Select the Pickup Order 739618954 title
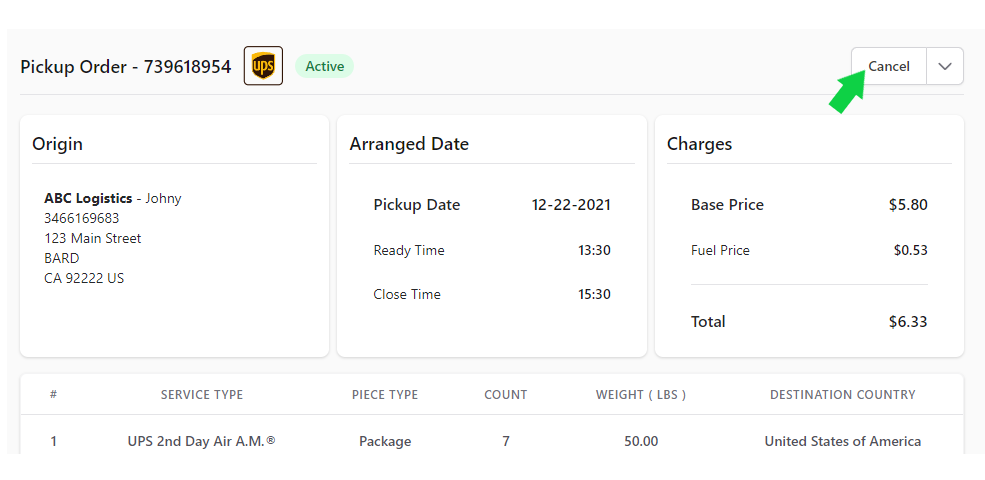 tap(126, 67)
